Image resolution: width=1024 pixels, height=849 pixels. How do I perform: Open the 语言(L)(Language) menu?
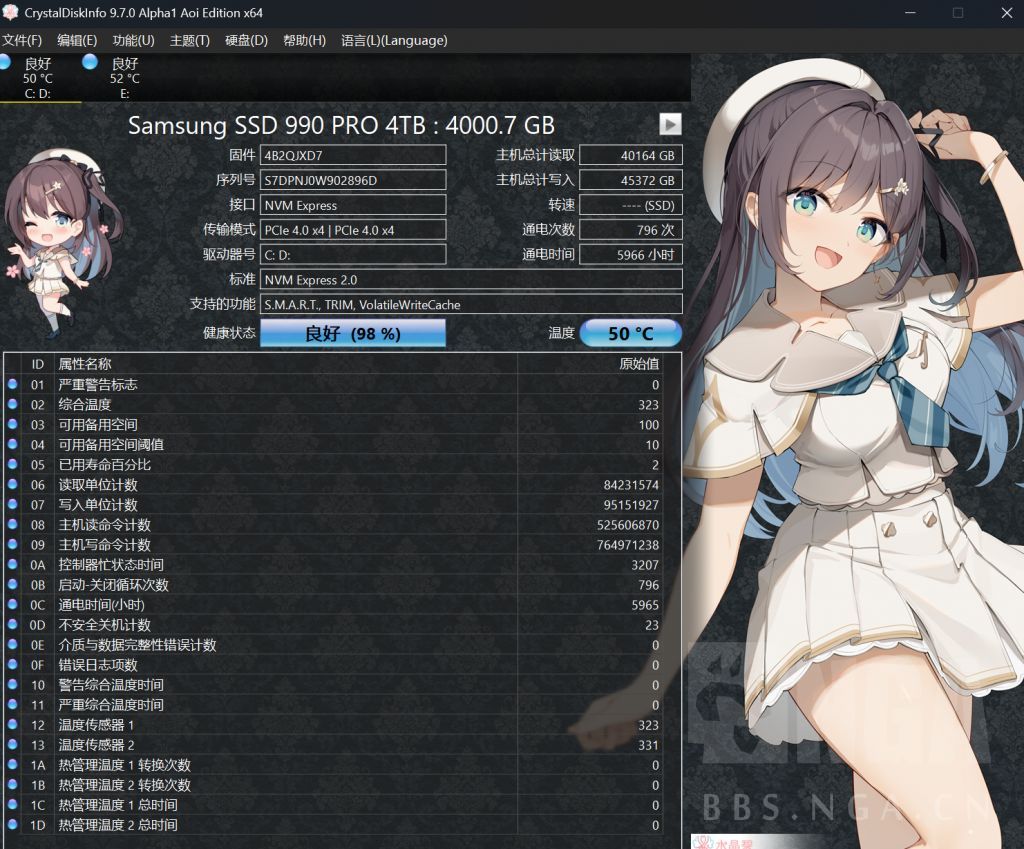point(394,41)
